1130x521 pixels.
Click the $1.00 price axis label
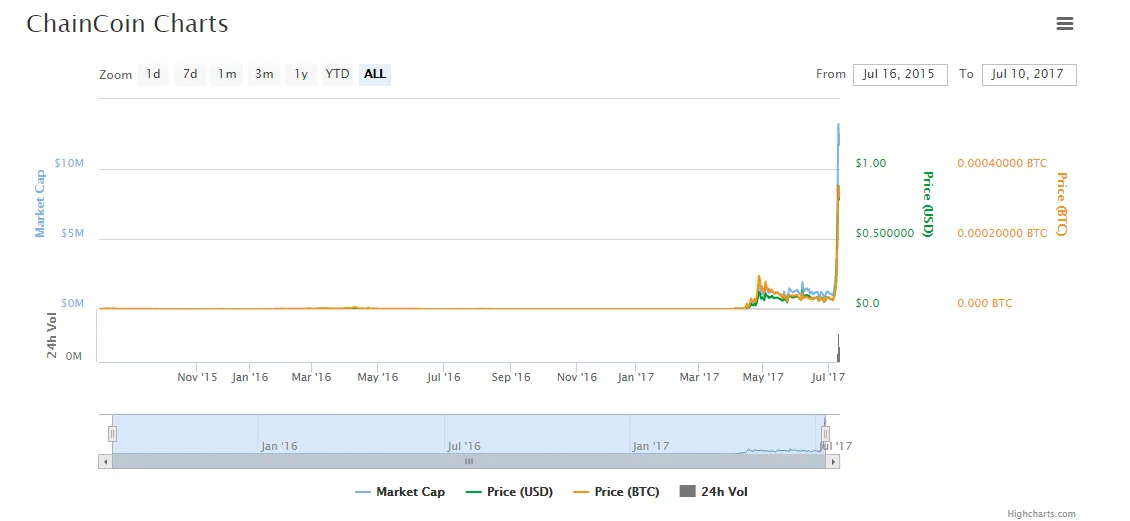871,164
